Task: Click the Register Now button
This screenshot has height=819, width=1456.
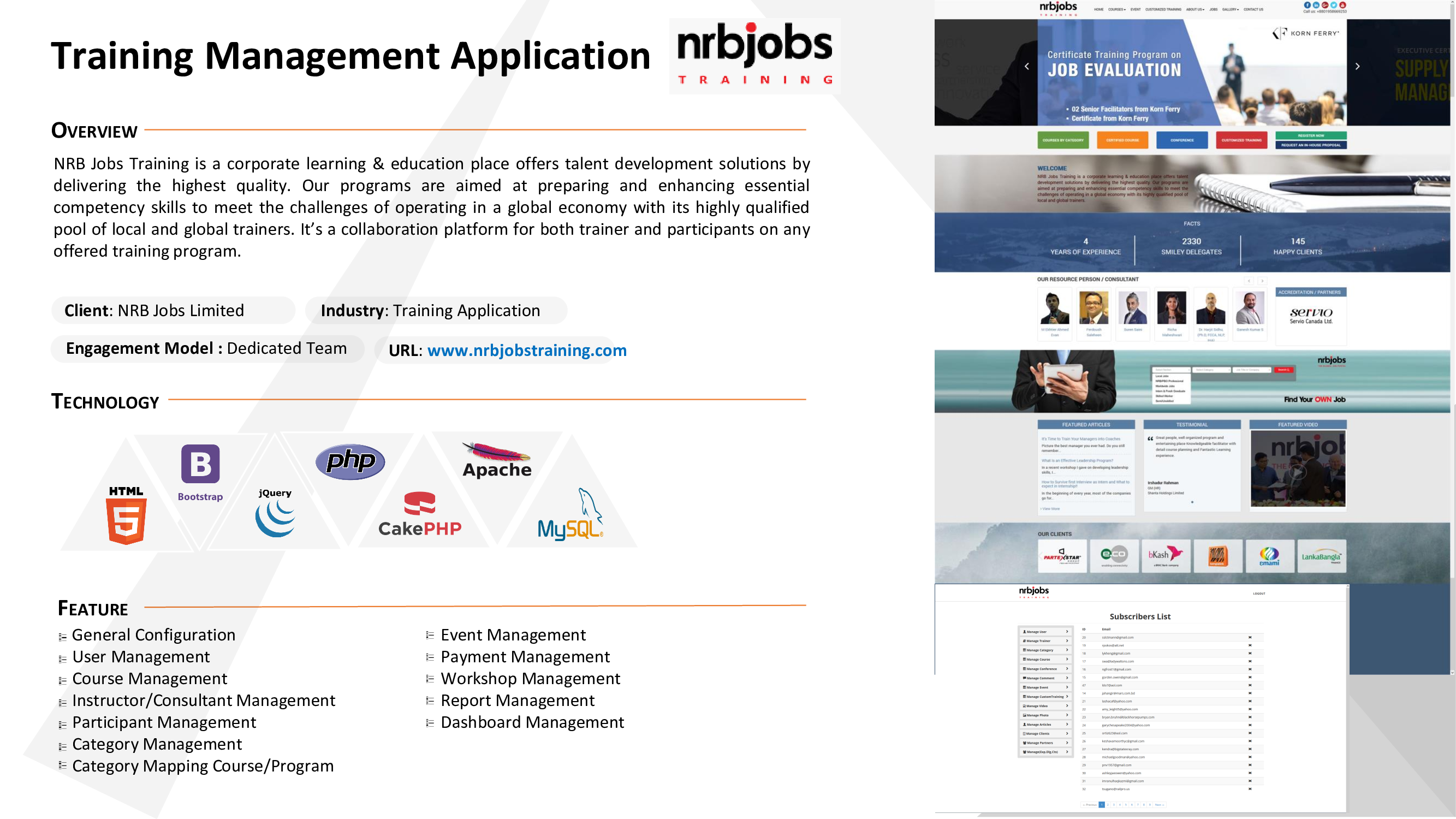Action: [x=1311, y=135]
